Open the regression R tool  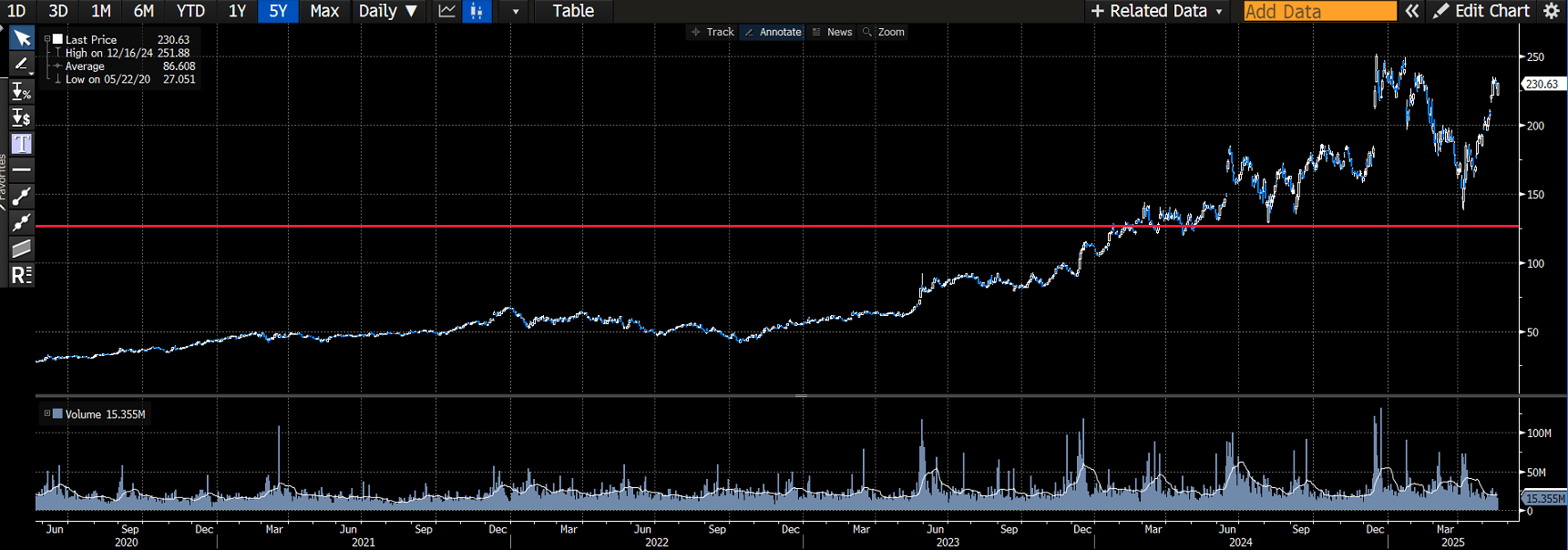(x=21, y=275)
